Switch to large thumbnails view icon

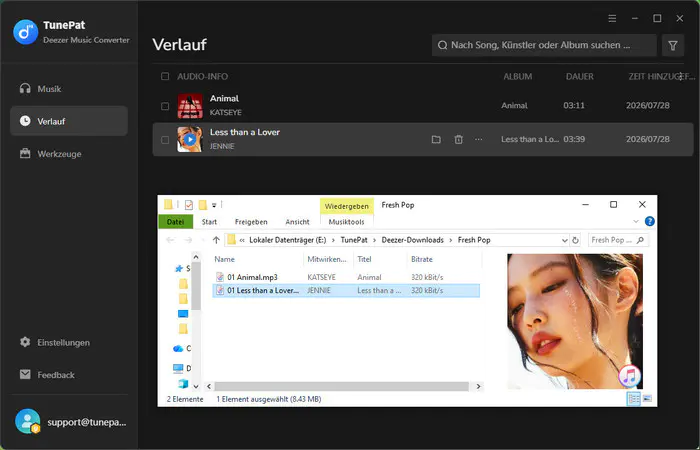click(647, 399)
